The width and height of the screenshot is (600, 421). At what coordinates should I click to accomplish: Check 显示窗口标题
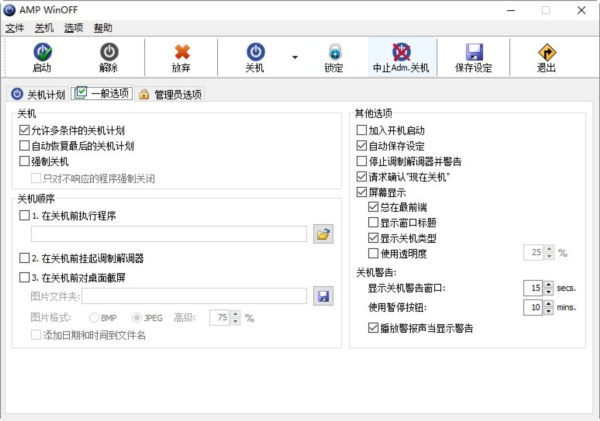(373, 222)
